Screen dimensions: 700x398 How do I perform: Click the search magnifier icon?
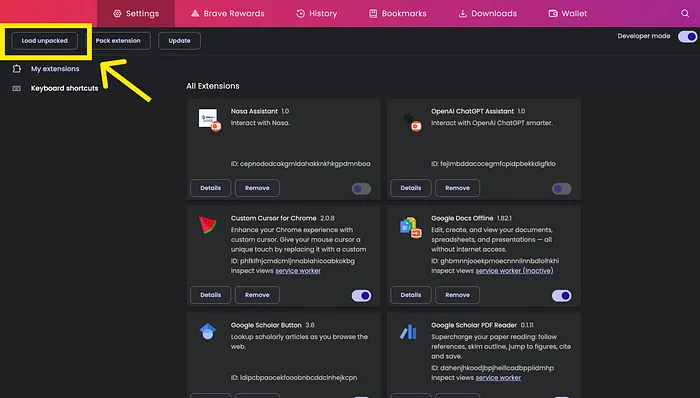[685, 13]
